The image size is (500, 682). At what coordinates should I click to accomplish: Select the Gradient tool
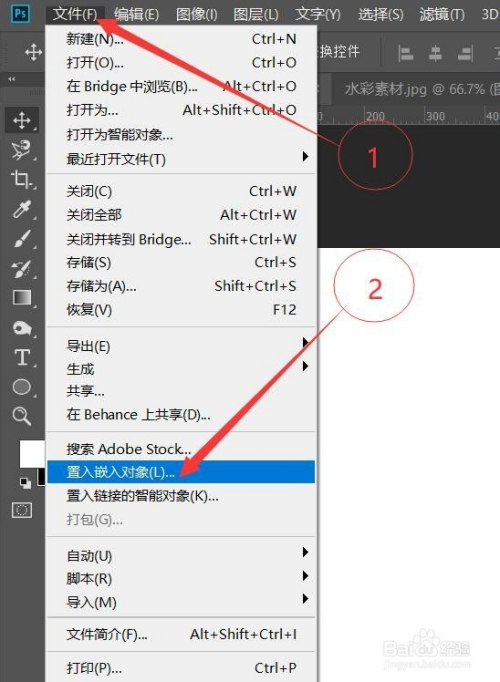pos(22,298)
